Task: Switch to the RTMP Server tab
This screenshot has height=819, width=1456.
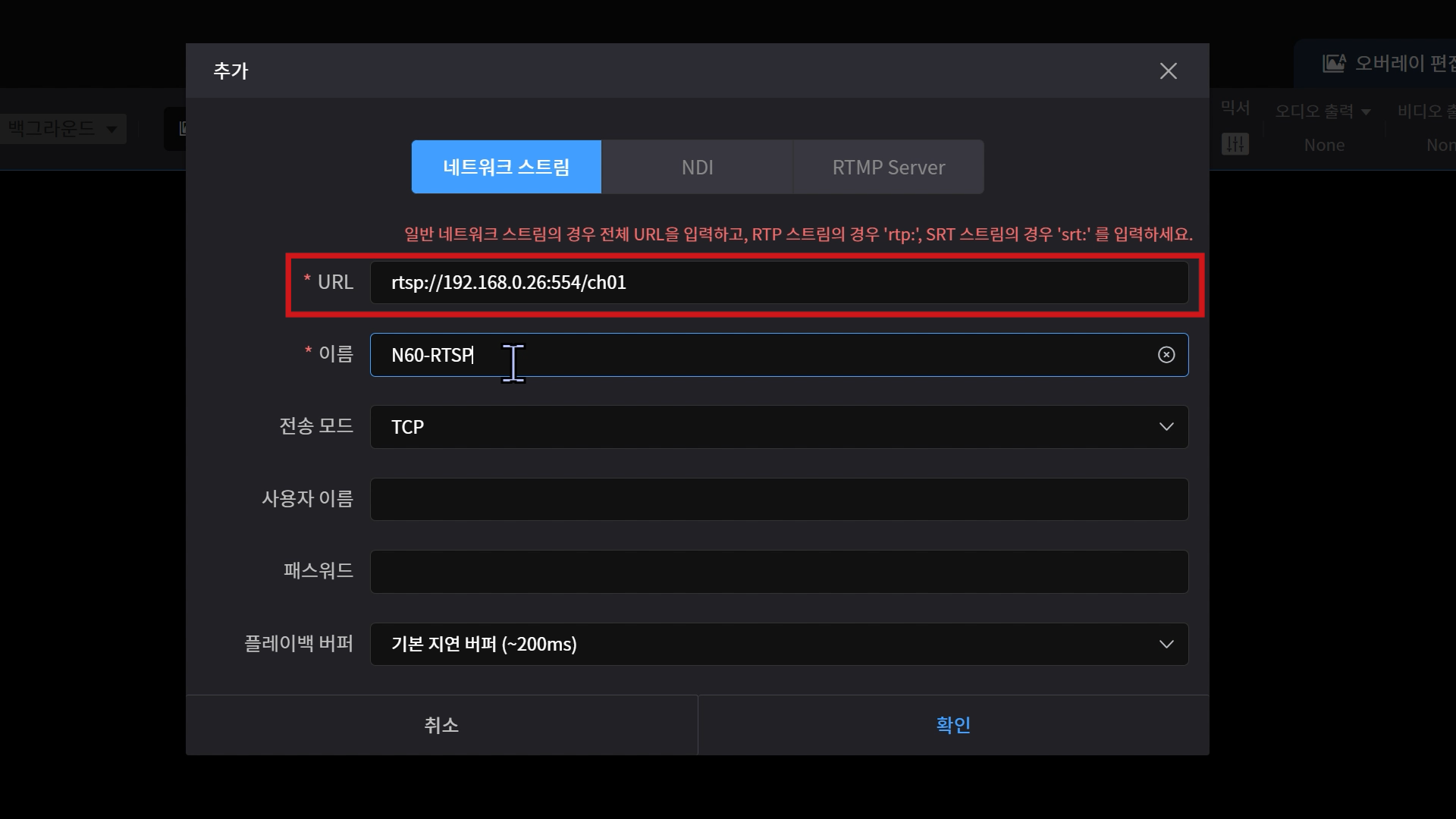Action: click(x=888, y=167)
